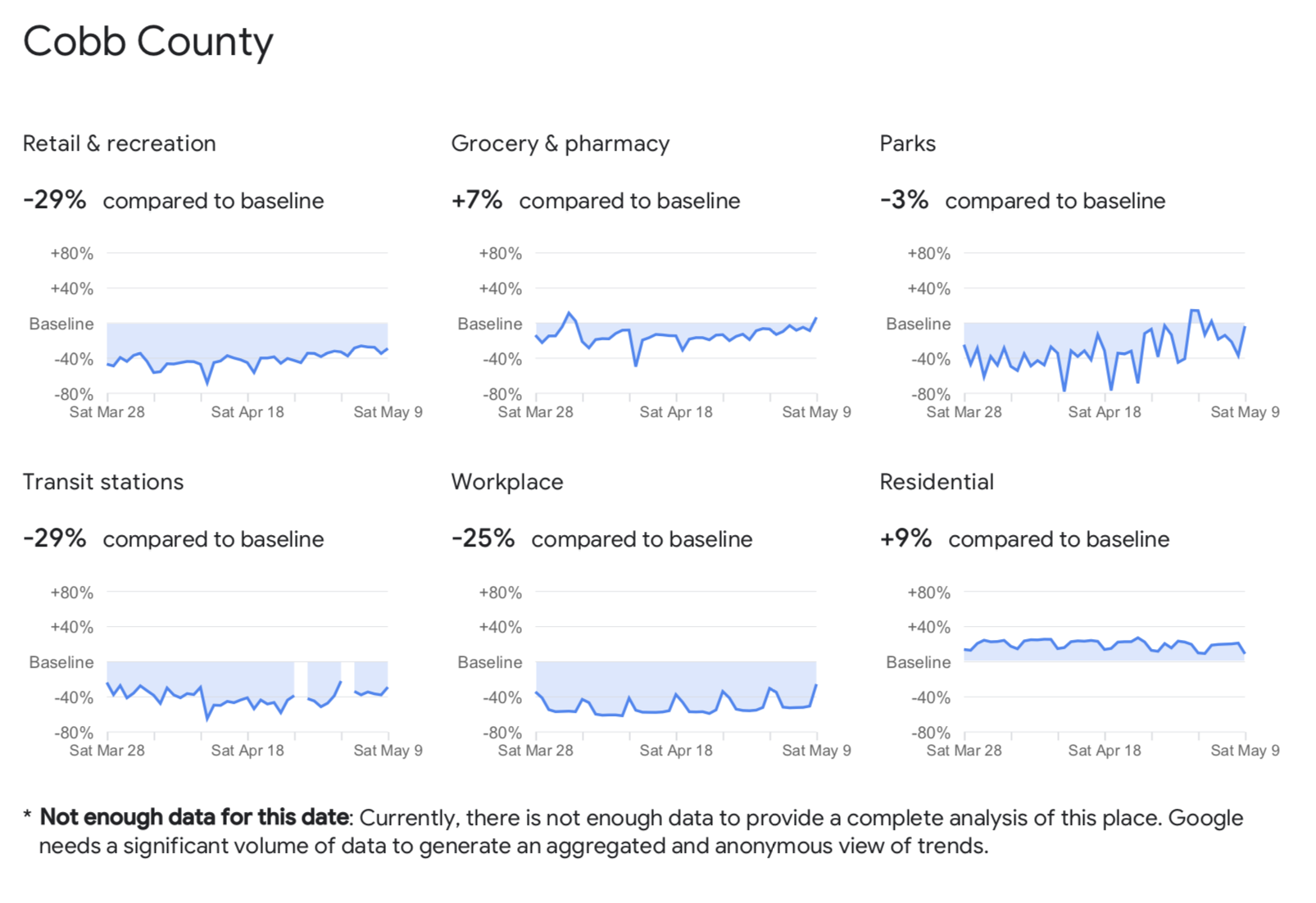Click Sat May 9 label under Transit chart
The width and height of the screenshot is (1316, 903).
tap(388, 751)
